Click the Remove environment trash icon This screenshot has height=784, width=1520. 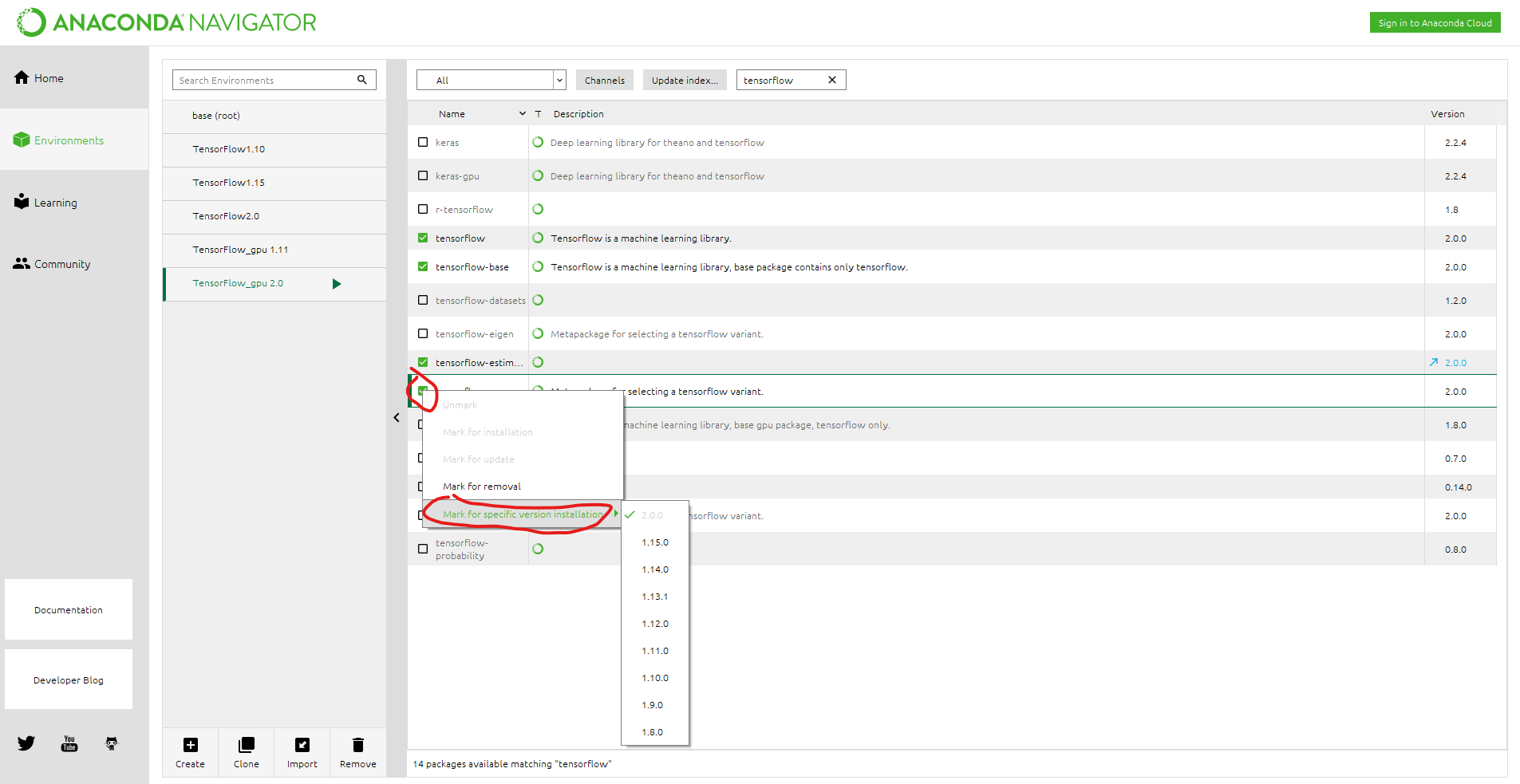pyautogui.click(x=358, y=745)
